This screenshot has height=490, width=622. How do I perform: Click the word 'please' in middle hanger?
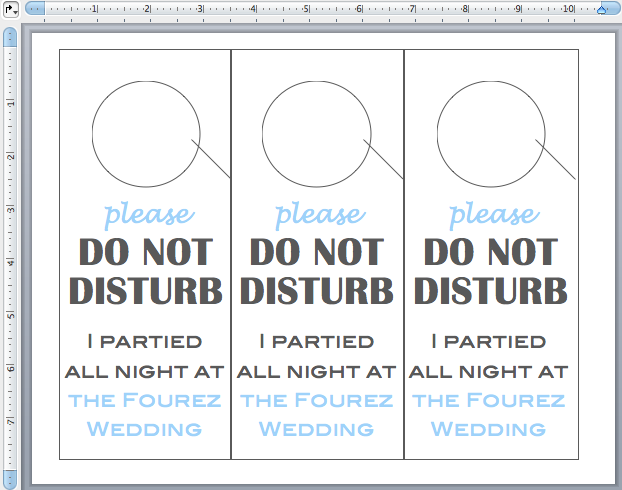click(x=320, y=215)
